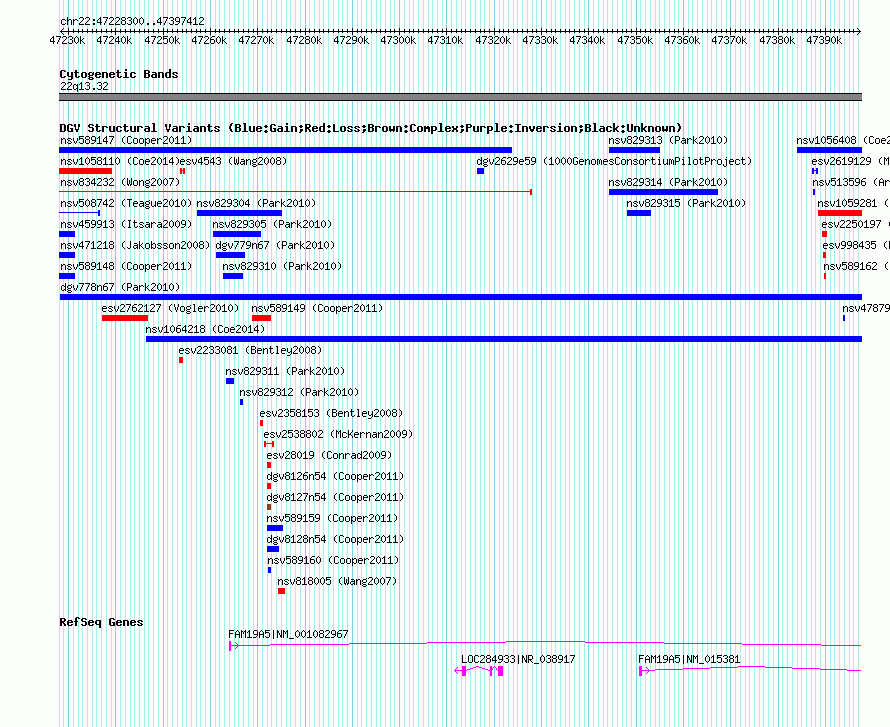This screenshot has width=890, height=727.
Task: Click the Cytogenetic Bands track title
Action: click(119, 74)
